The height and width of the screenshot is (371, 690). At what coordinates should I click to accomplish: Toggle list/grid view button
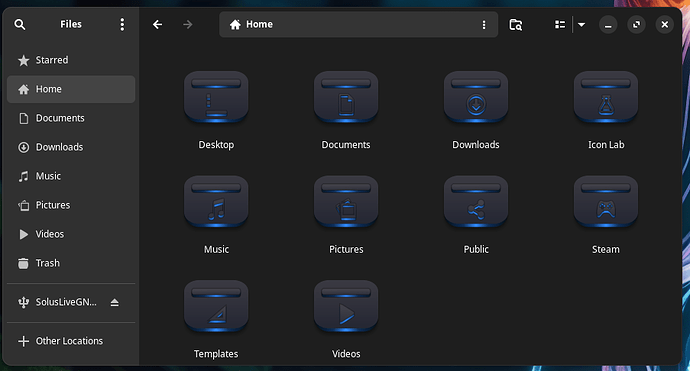point(560,25)
